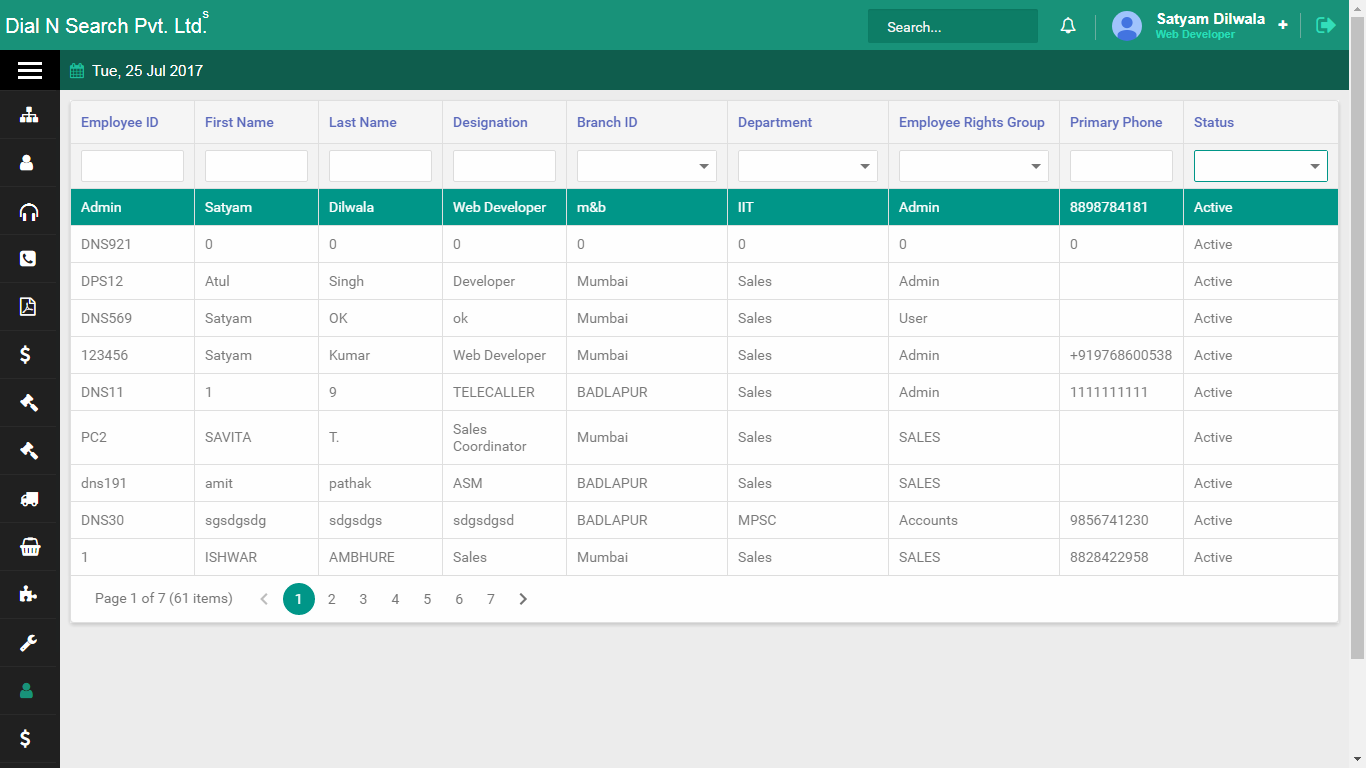The width and height of the screenshot is (1366, 768).
Task: Click the Primary Phone filter field
Action: (x=1121, y=166)
